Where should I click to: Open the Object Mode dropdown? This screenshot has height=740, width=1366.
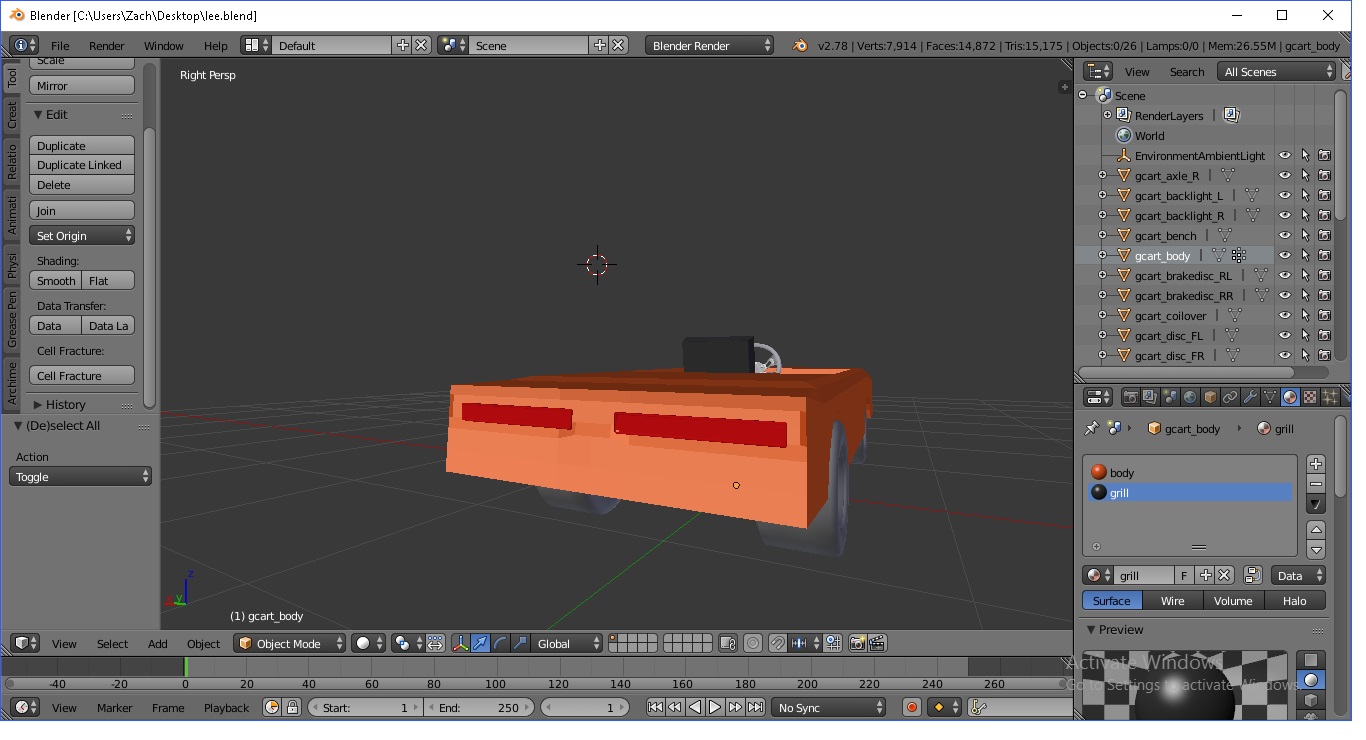290,643
